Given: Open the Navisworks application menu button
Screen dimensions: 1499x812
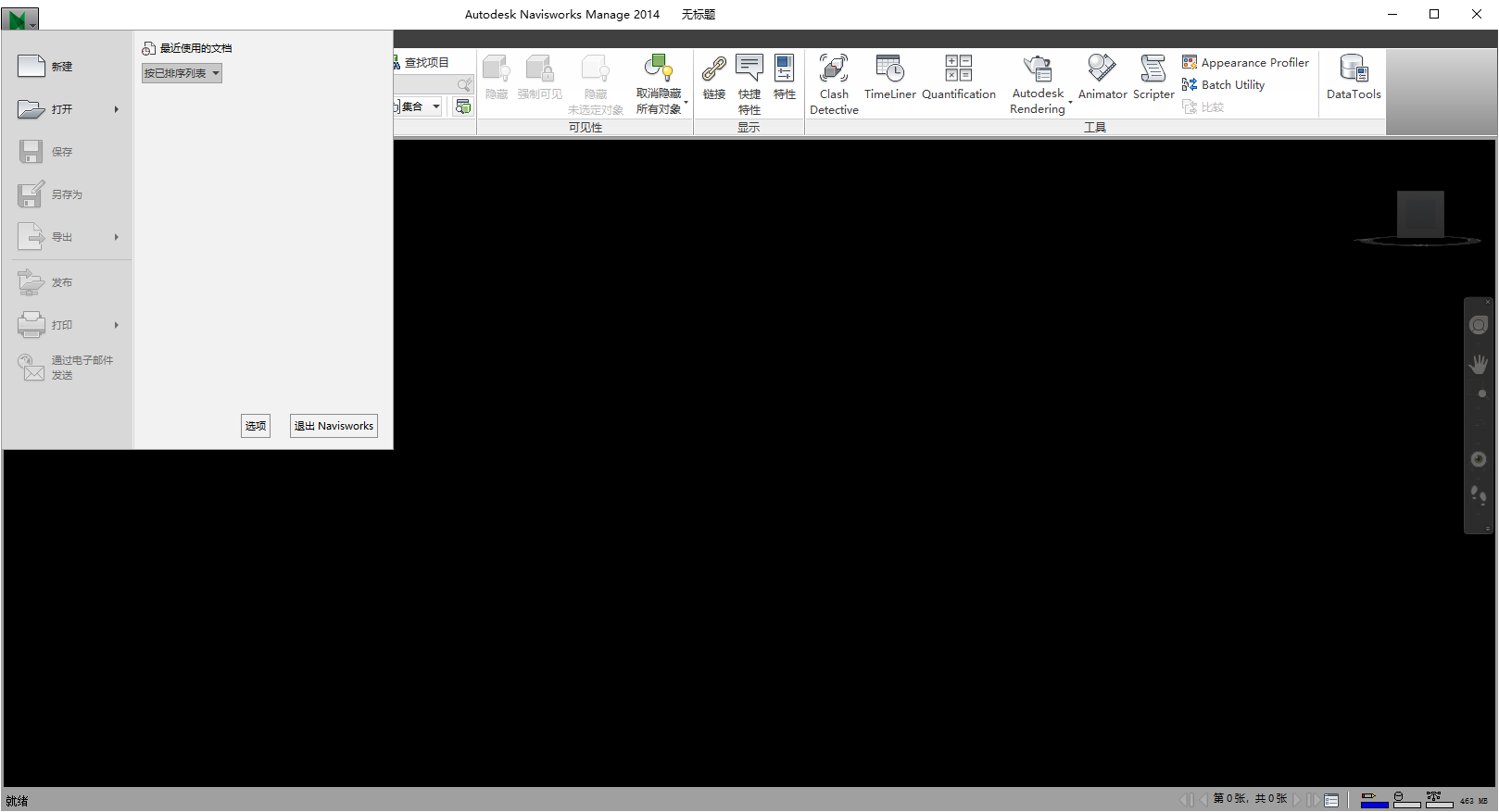Looking at the screenshot, I should coord(19,19).
